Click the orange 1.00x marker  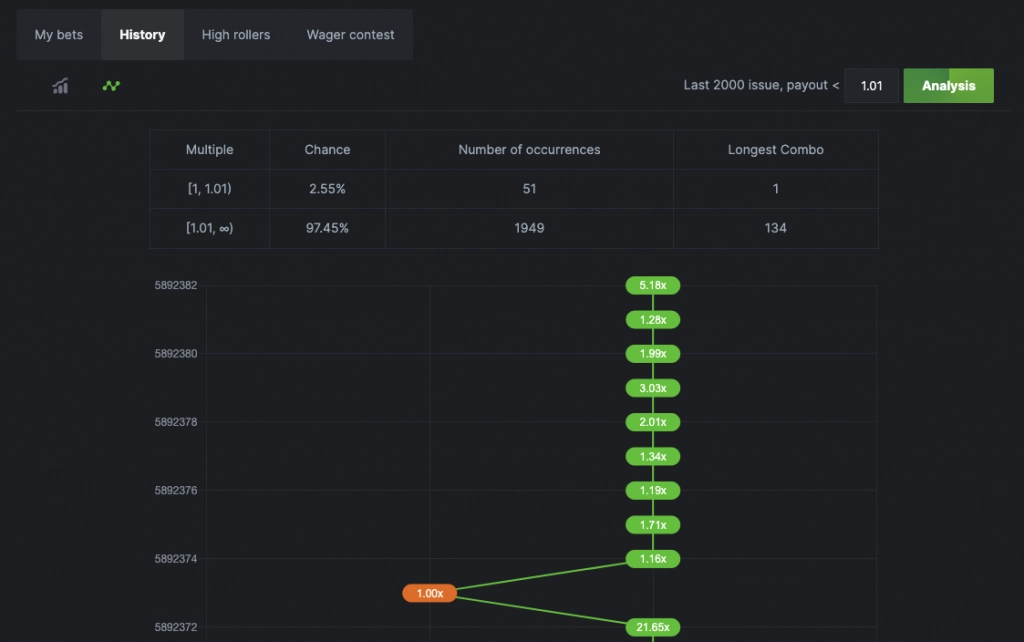(430, 594)
